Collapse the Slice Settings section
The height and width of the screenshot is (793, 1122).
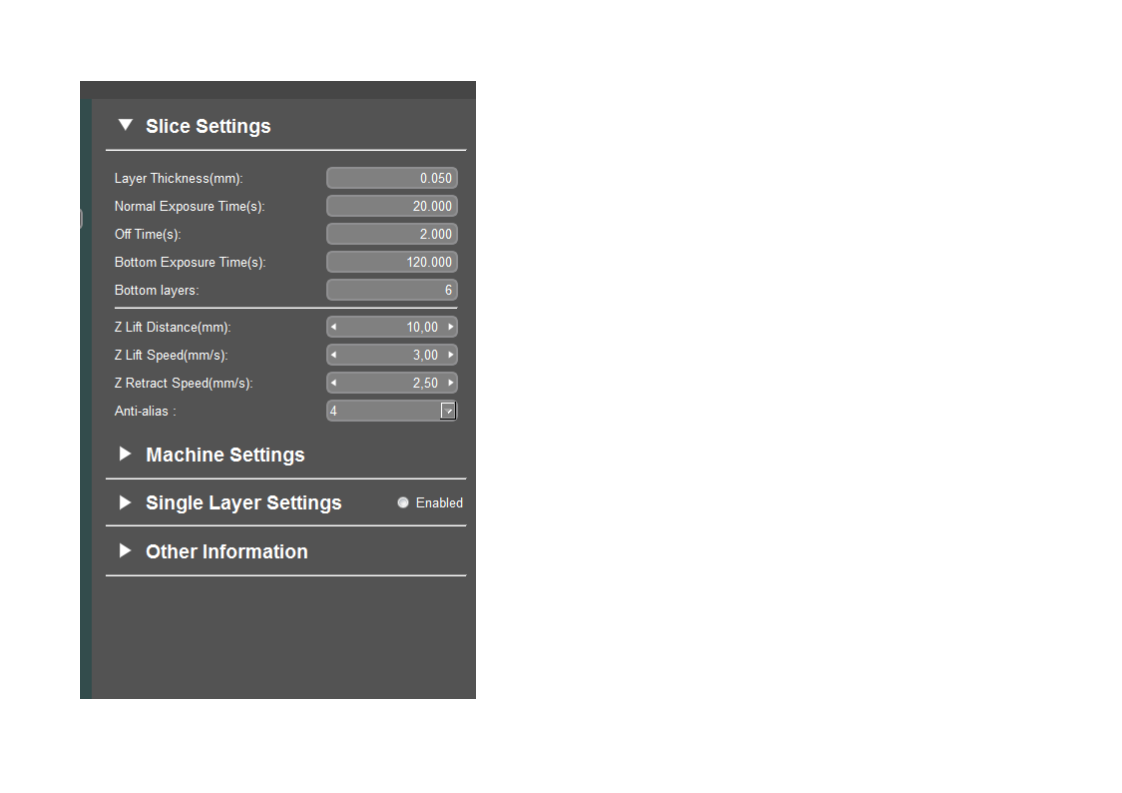point(125,126)
